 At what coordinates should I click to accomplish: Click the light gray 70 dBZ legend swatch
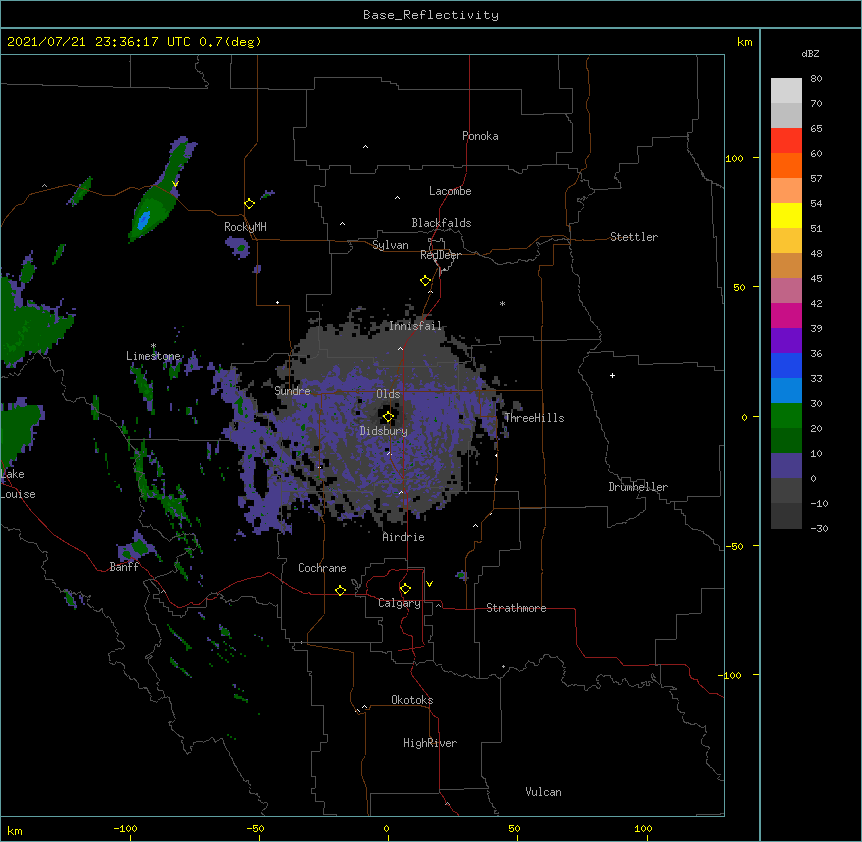[786, 91]
